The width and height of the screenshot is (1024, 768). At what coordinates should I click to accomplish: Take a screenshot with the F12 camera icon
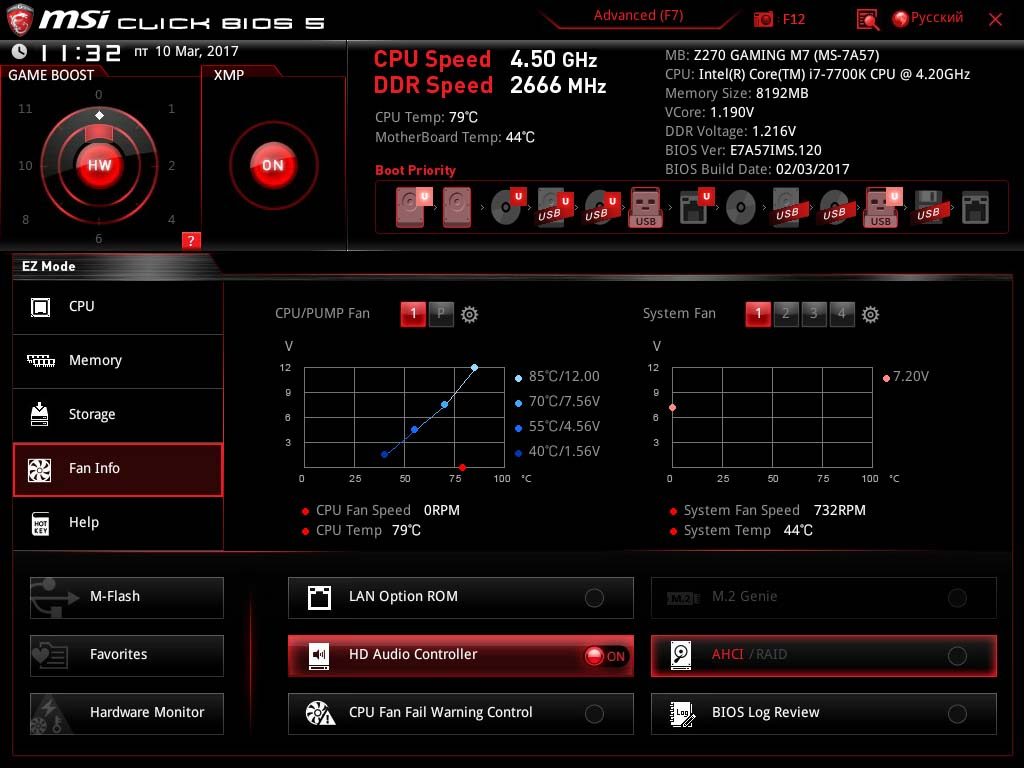[x=763, y=20]
